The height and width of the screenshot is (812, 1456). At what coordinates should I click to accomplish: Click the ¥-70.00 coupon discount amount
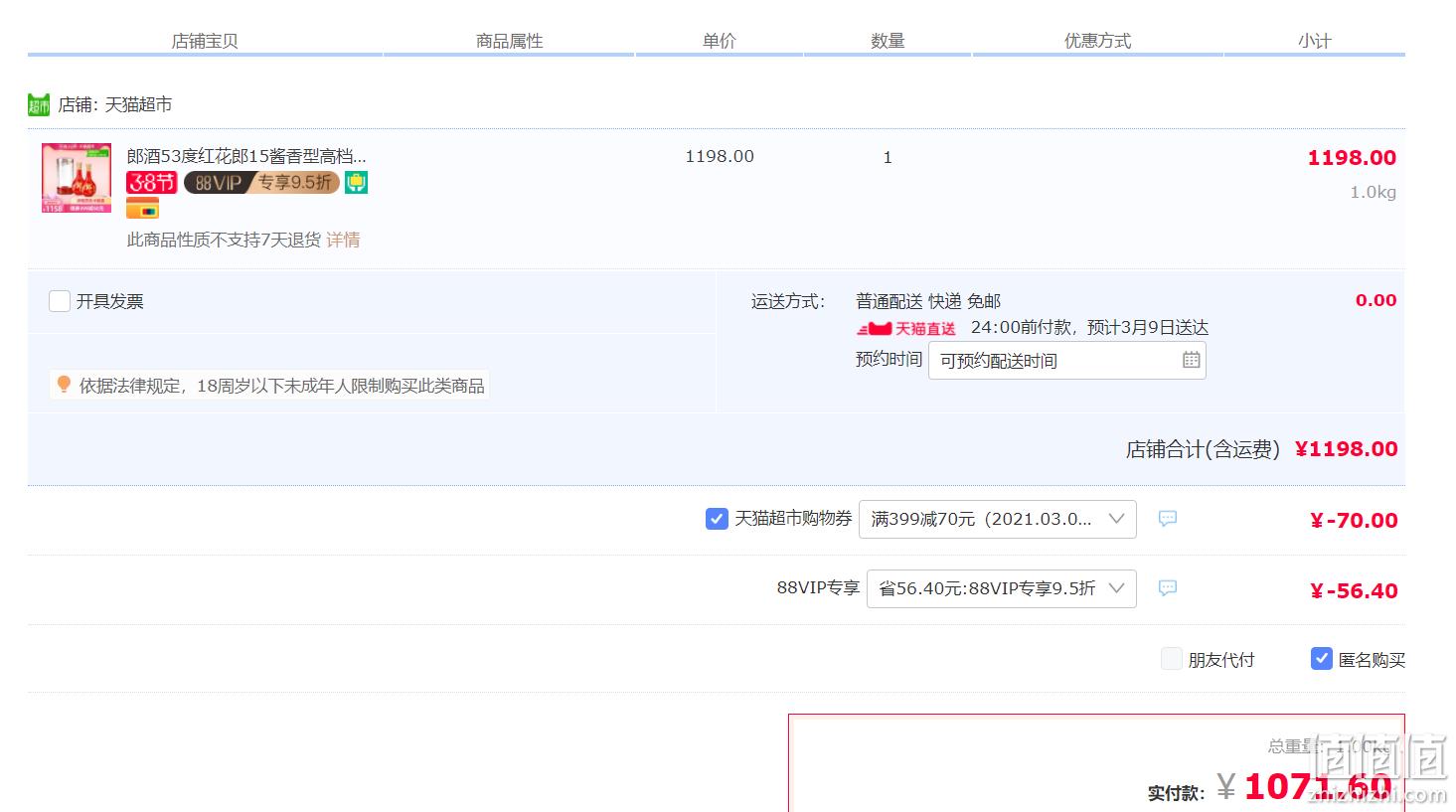1354,520
